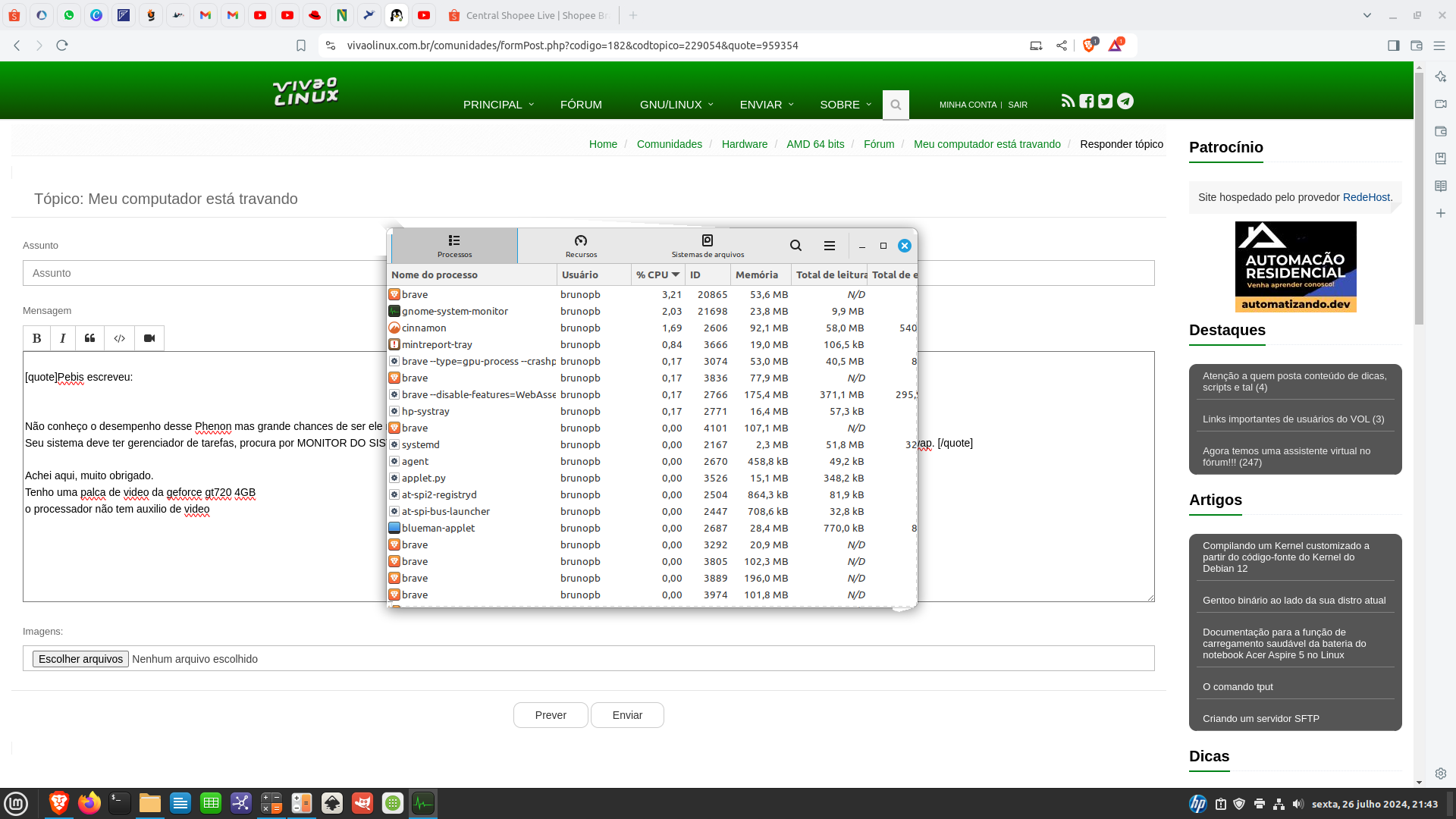Launch Firefox from the taskbar
Viewport: 1456px width, 819px height.
(x=89, y=803)
